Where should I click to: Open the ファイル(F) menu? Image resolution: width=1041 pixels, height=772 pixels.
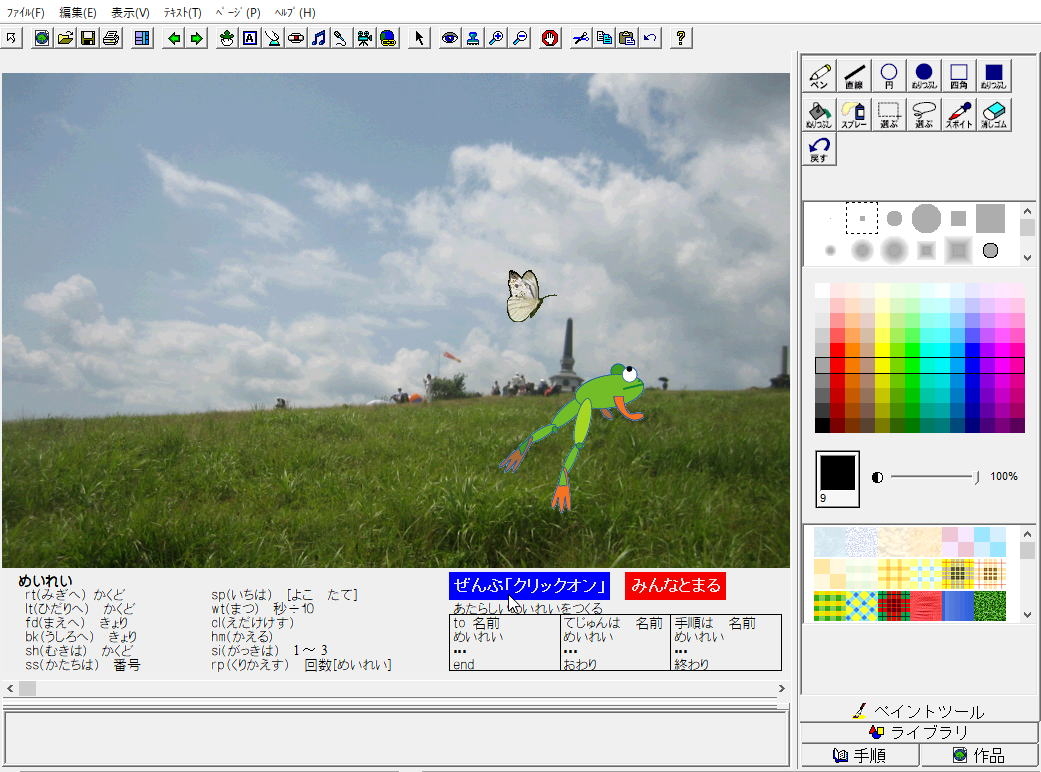pos(25,13)
